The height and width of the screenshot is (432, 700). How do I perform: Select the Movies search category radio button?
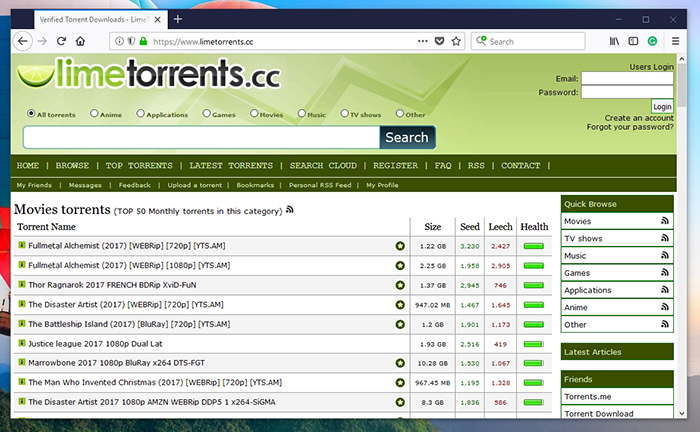(254, 114)
